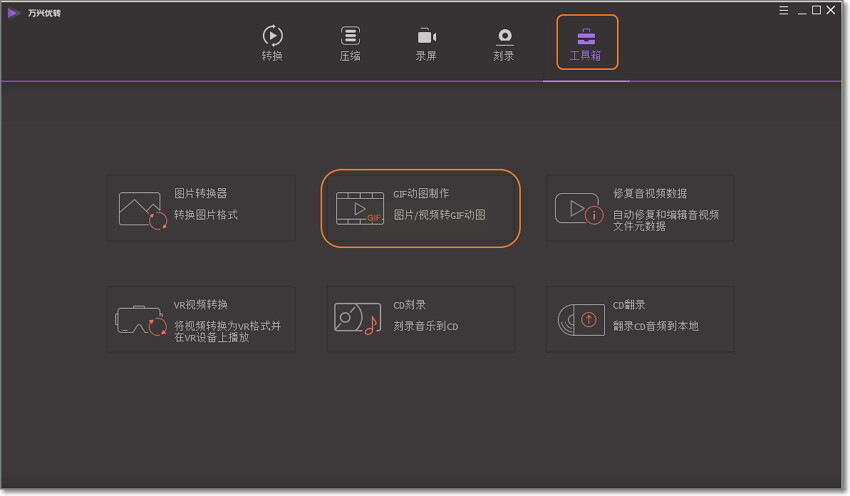Screen dimensions: 850x496
Task: Click the CD burner music-note icon
Action: pyautogui.click(x=357, y=319)
